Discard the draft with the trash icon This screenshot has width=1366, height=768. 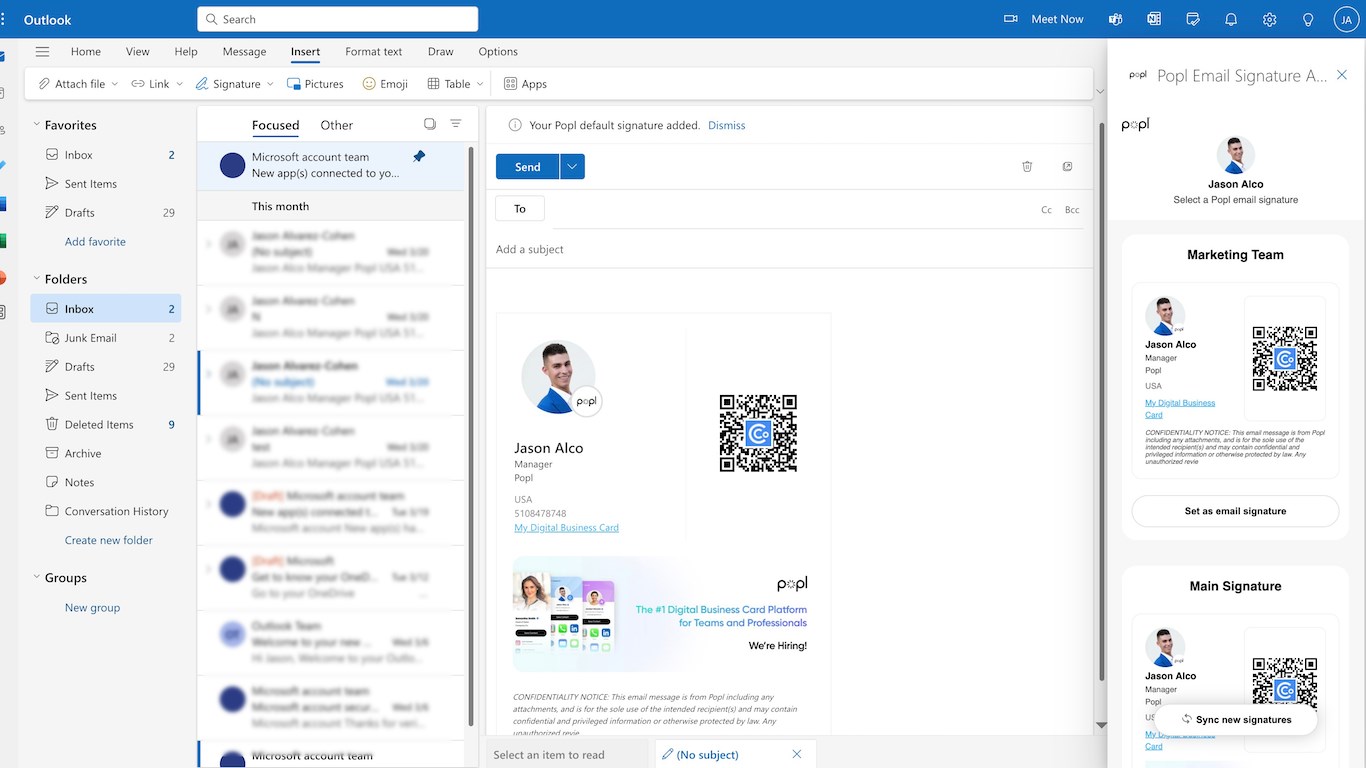tap(1027, 167)
